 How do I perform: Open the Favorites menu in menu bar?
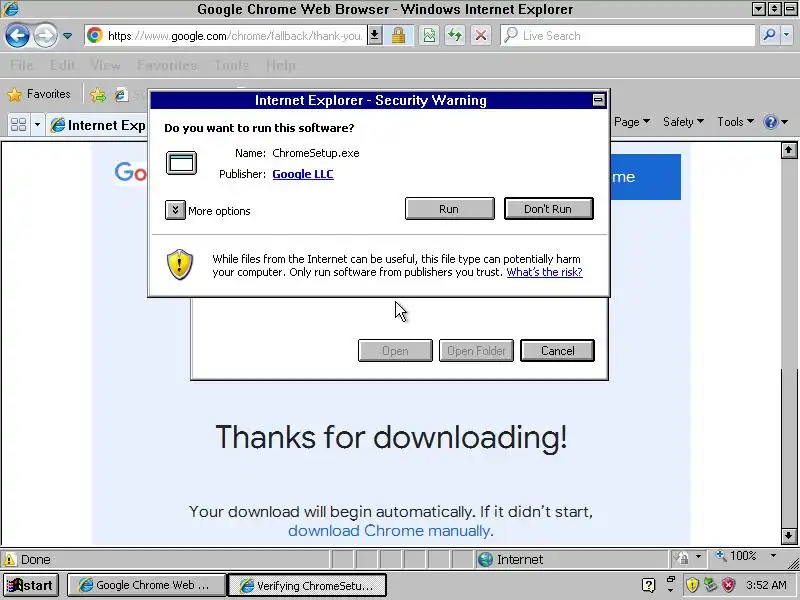167,65
